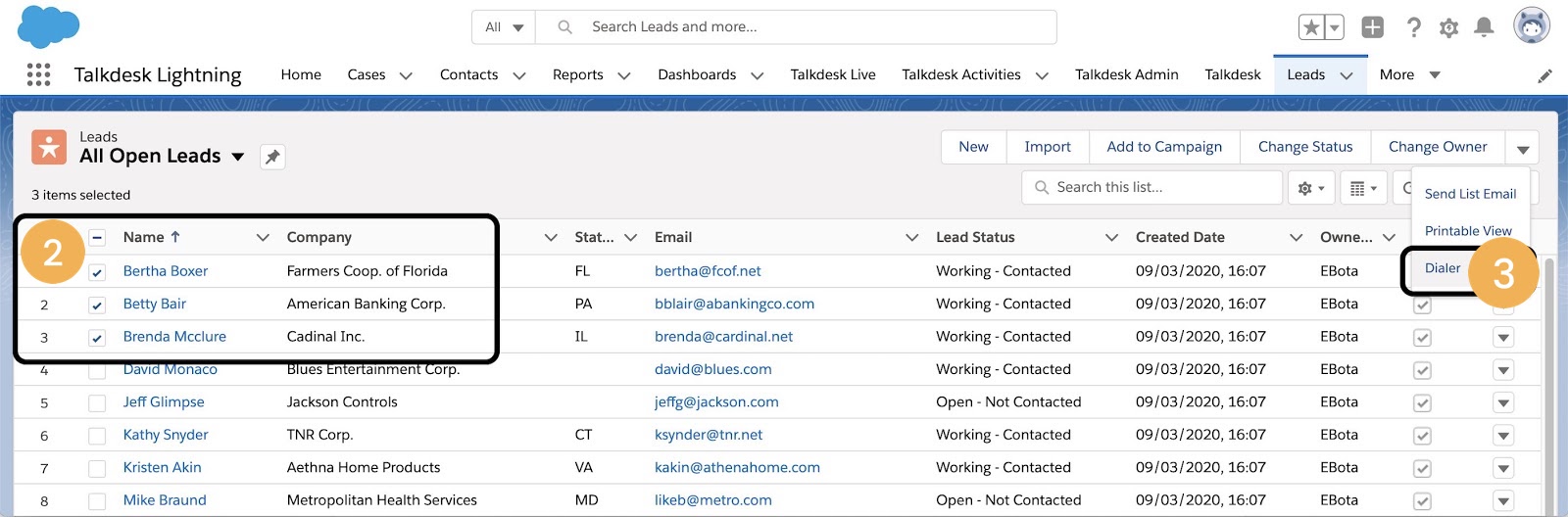1568x517 pixels.
Task: Open Created Date column menu chevron
Action: point(1296,238)
